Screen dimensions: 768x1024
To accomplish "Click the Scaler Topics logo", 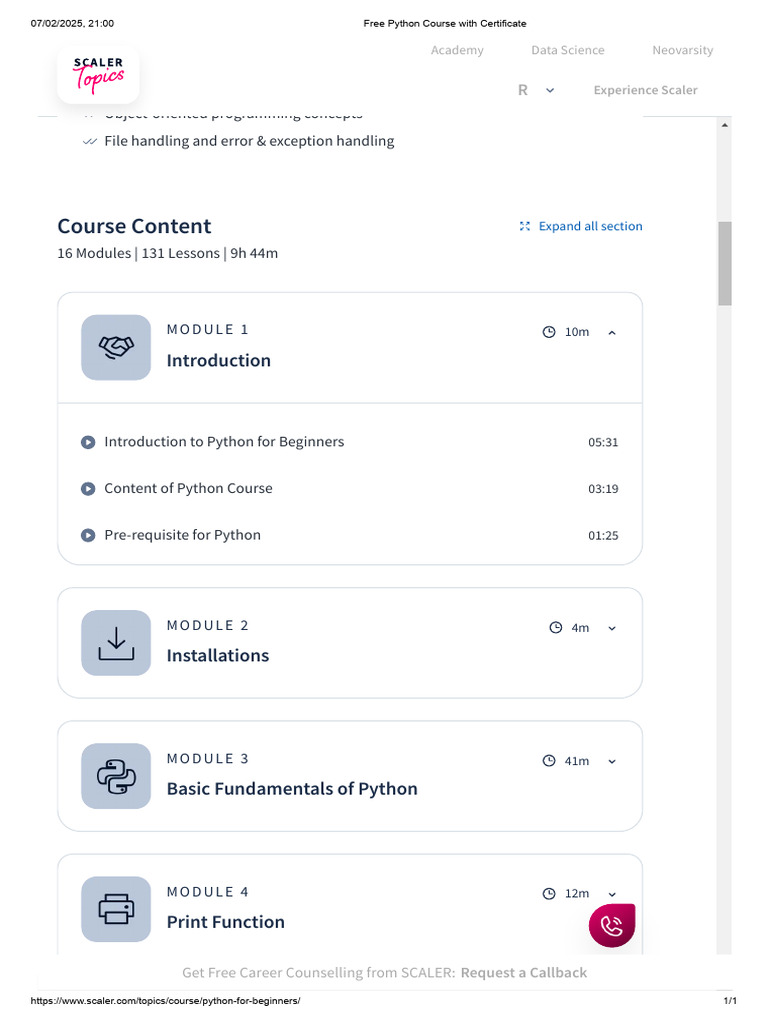I will 98,75.
